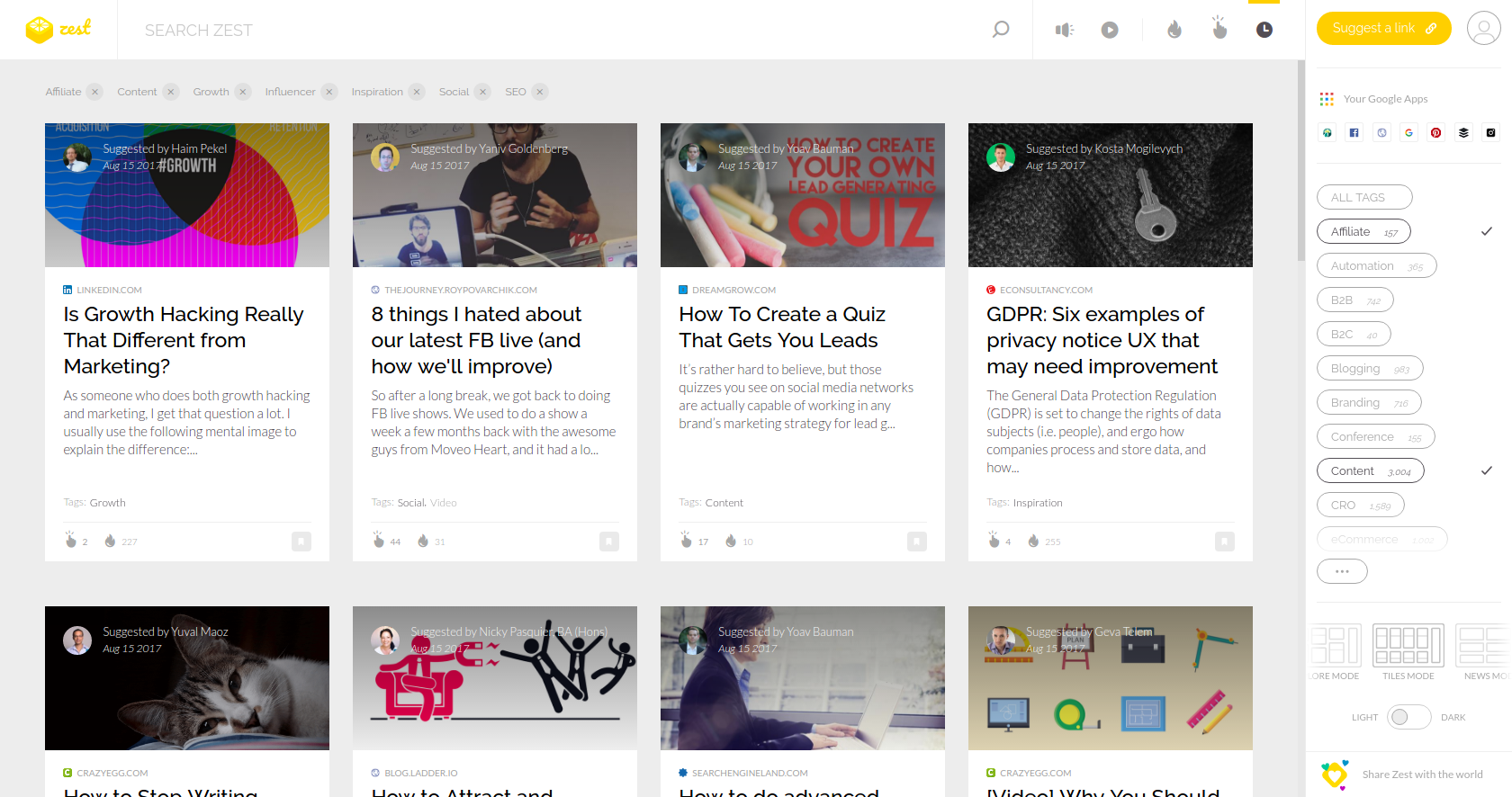Open the Growth Hacking article title
1512x797 pixels.
(x=184, y=340)
